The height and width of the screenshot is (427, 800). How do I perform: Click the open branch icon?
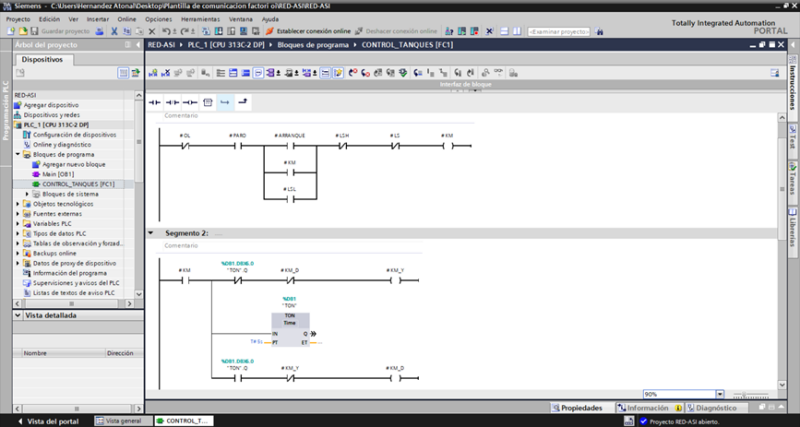pos(225,103)
